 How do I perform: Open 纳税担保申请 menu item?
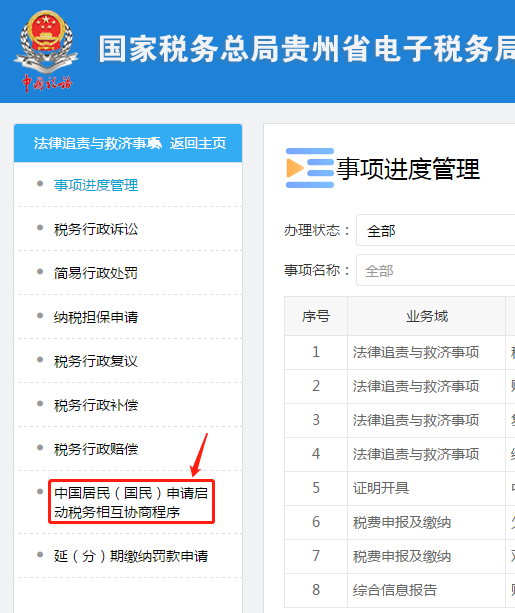[96, 317]
